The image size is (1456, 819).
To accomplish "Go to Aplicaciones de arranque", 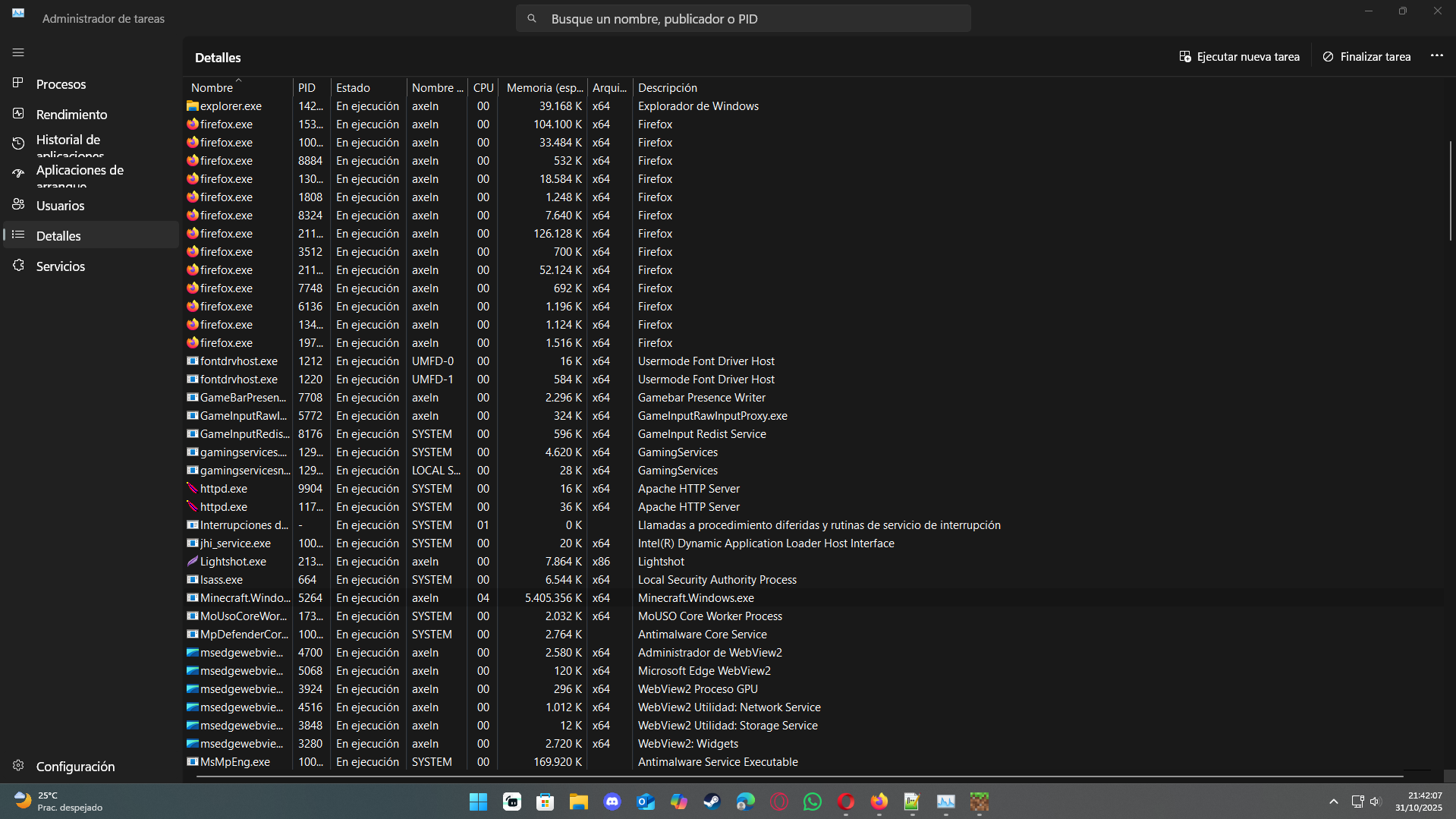I will pyautogui.click(x=79, y=174).
